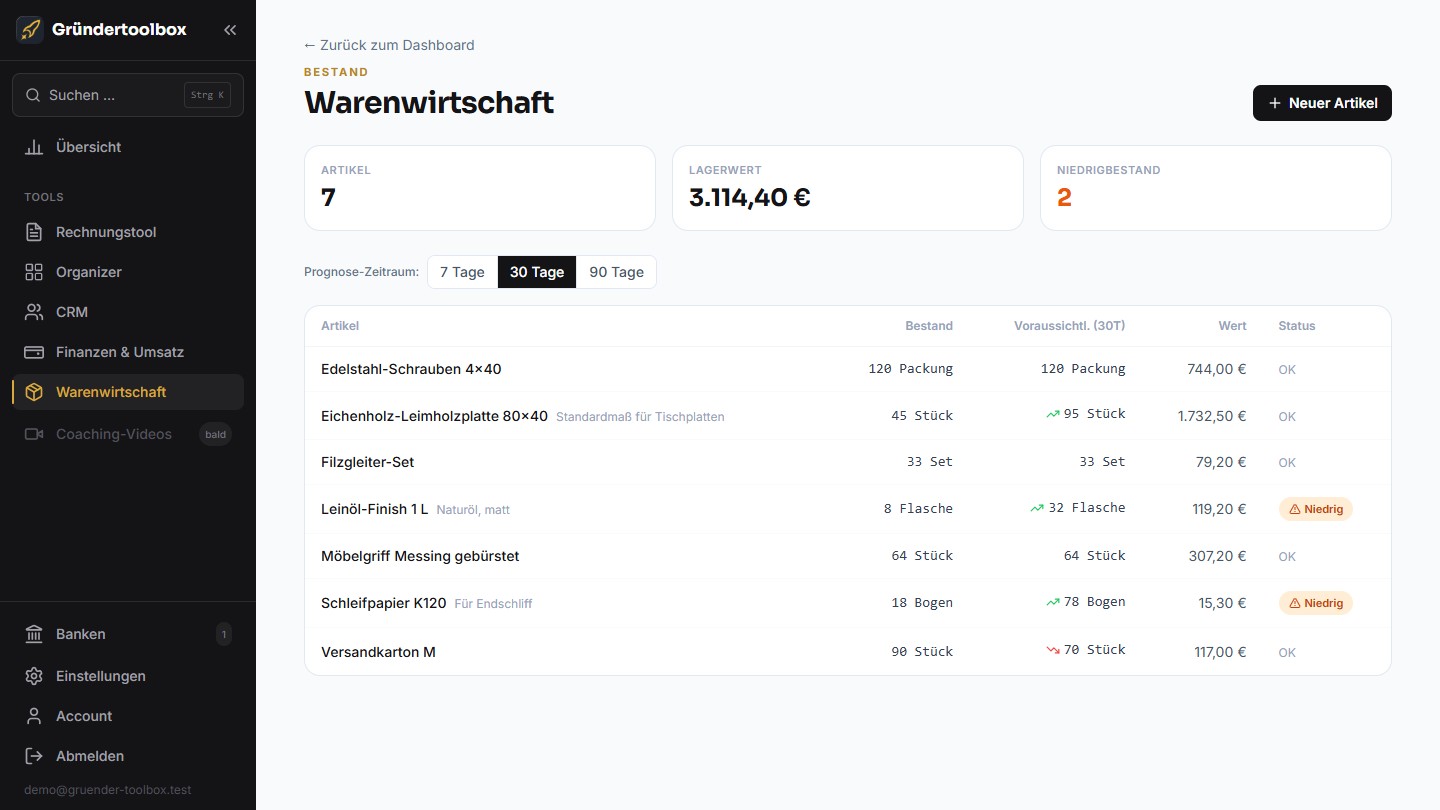The image size is (1440, 810).
Task: Click the warning icon in Schleifpapier Niedrig badge
Action: [1295, 603]
